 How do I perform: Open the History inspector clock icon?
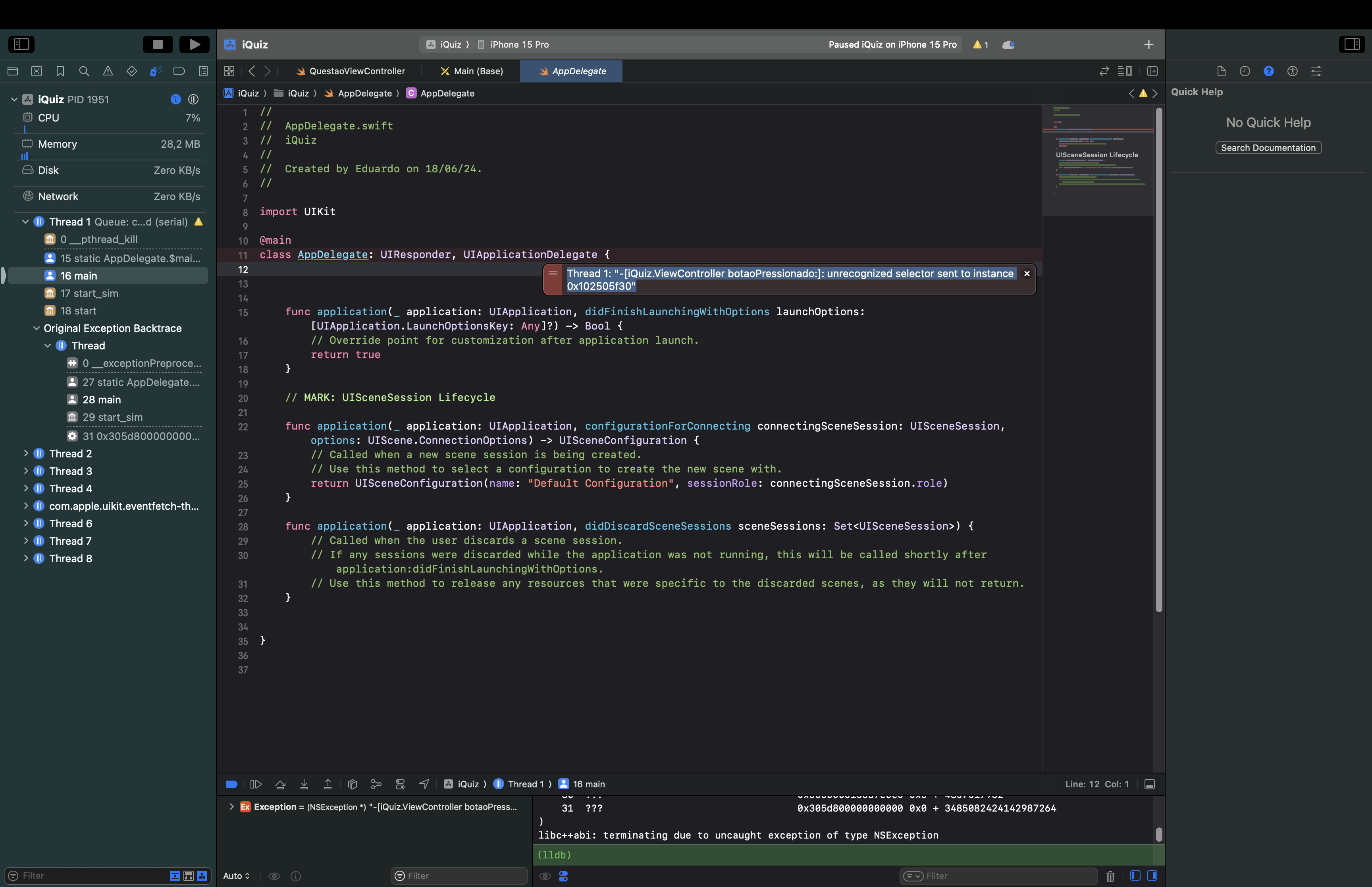point(1245,71)
